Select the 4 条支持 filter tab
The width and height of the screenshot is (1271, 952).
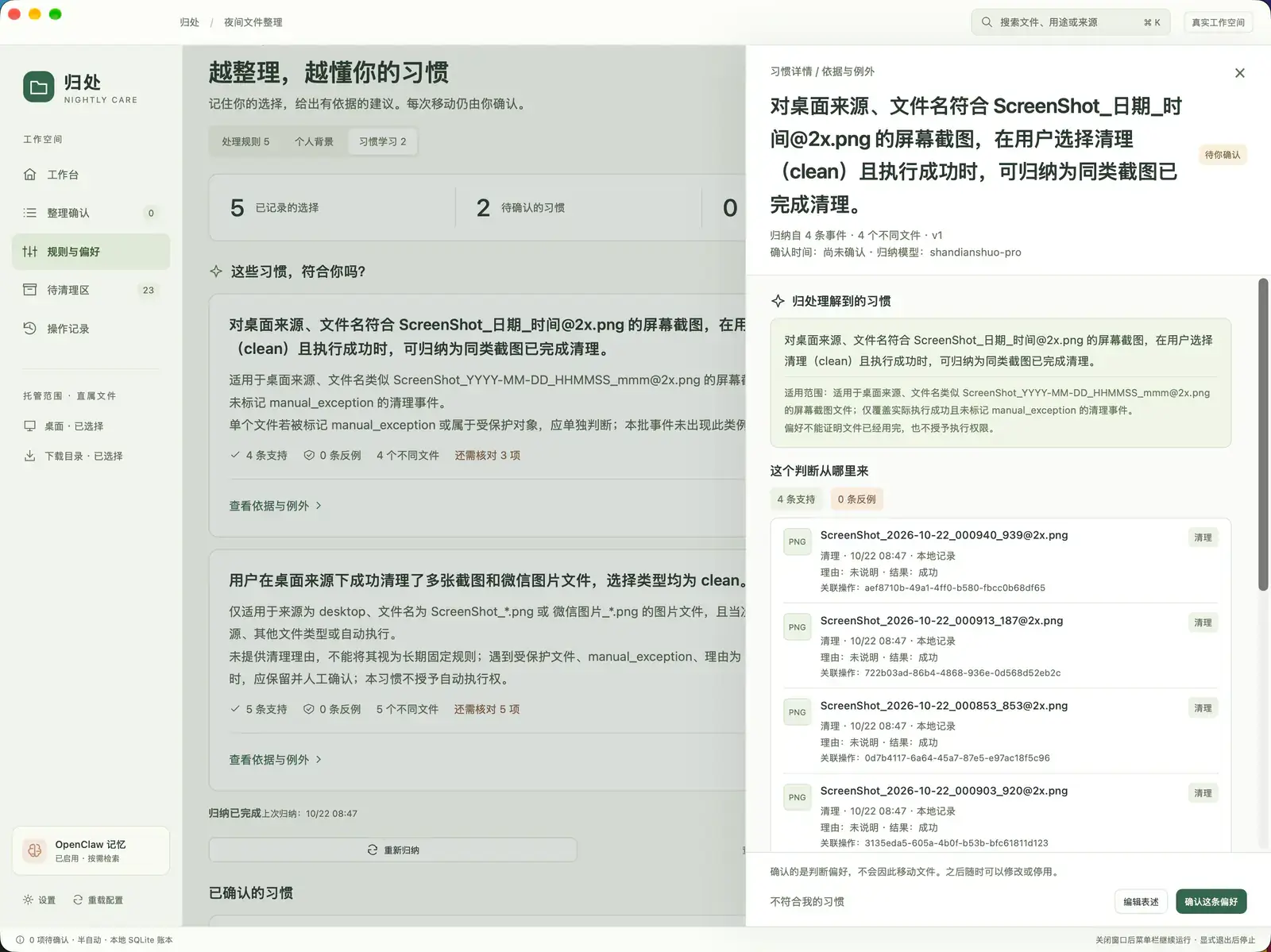point(796,499)
